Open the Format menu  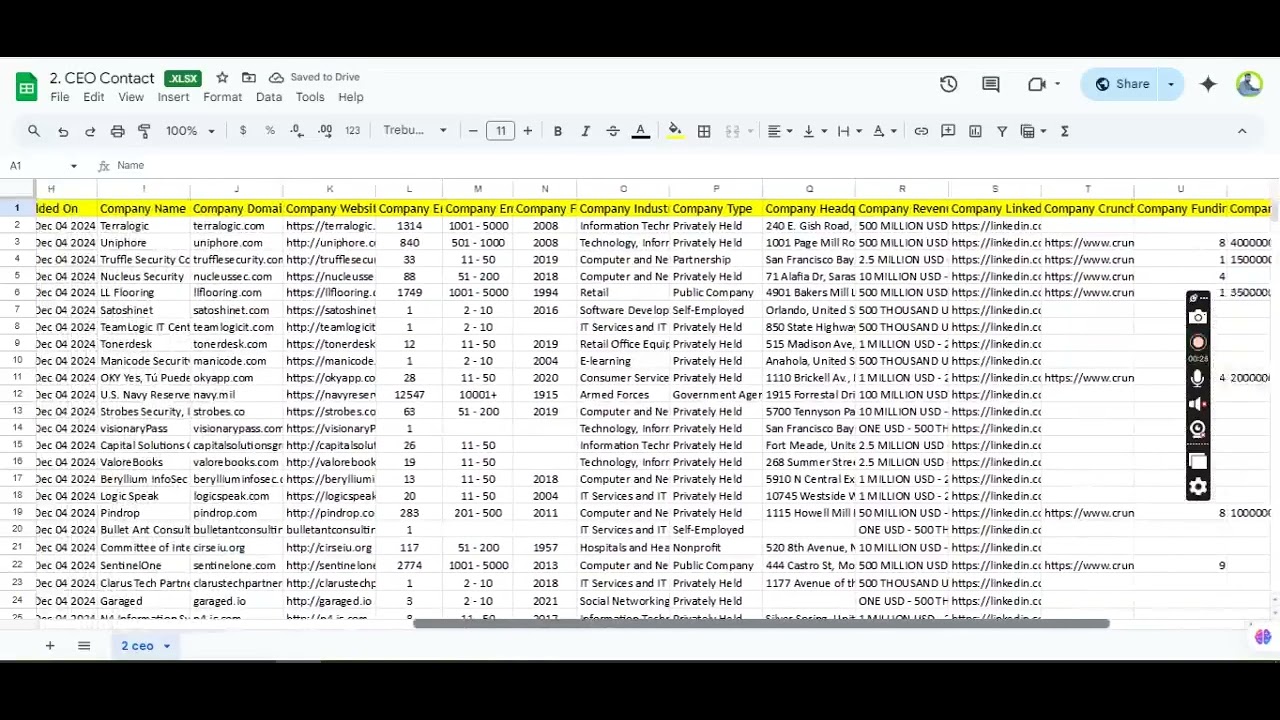223,97
